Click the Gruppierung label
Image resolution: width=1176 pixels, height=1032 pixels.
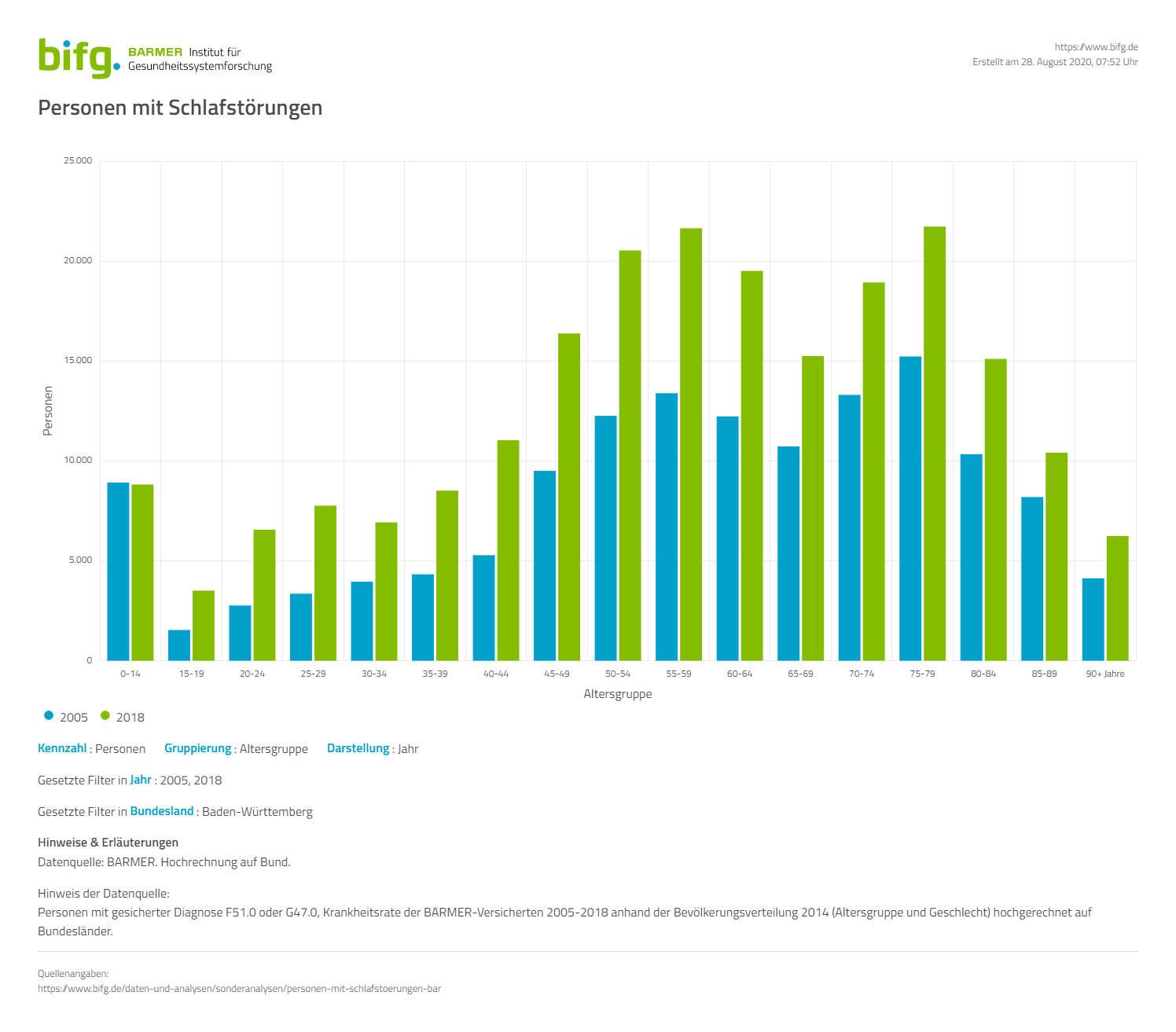[197, 748]
